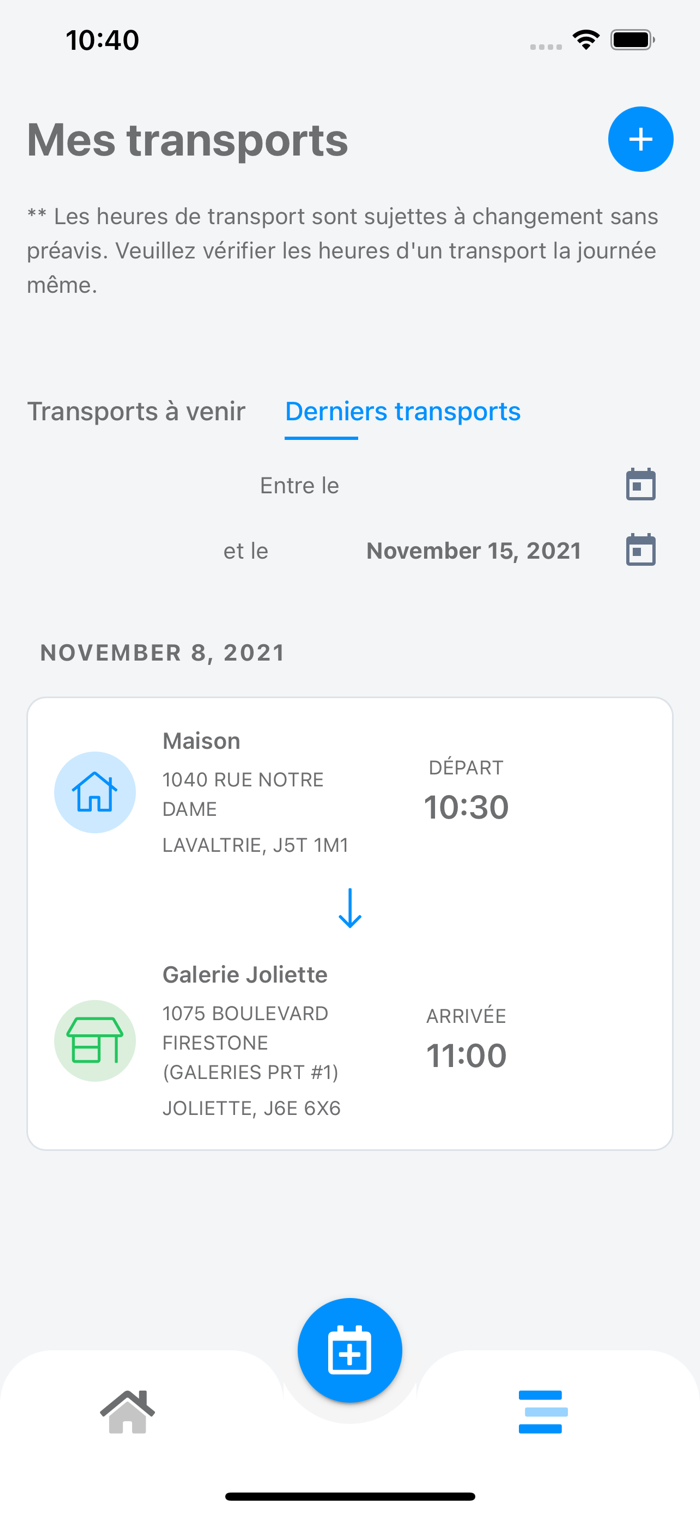
Task: Tap the Mes transports page title
Action: point(188,140)
